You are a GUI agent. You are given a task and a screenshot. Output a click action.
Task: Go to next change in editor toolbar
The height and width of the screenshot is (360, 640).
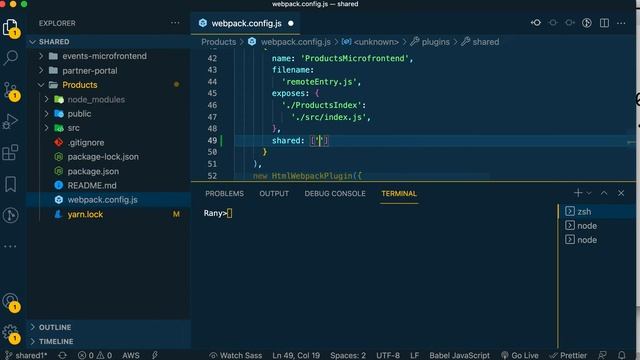pos(570,23)
